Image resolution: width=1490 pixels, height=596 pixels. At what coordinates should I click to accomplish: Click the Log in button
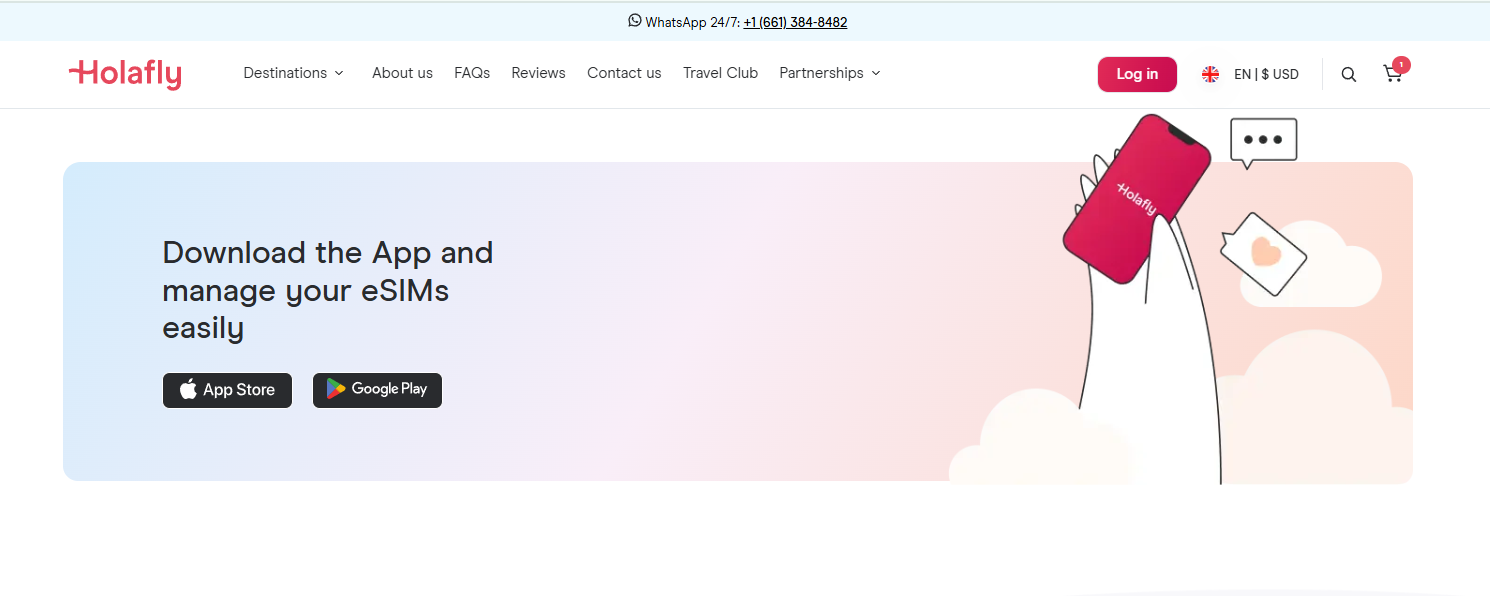click(1137, 74)
